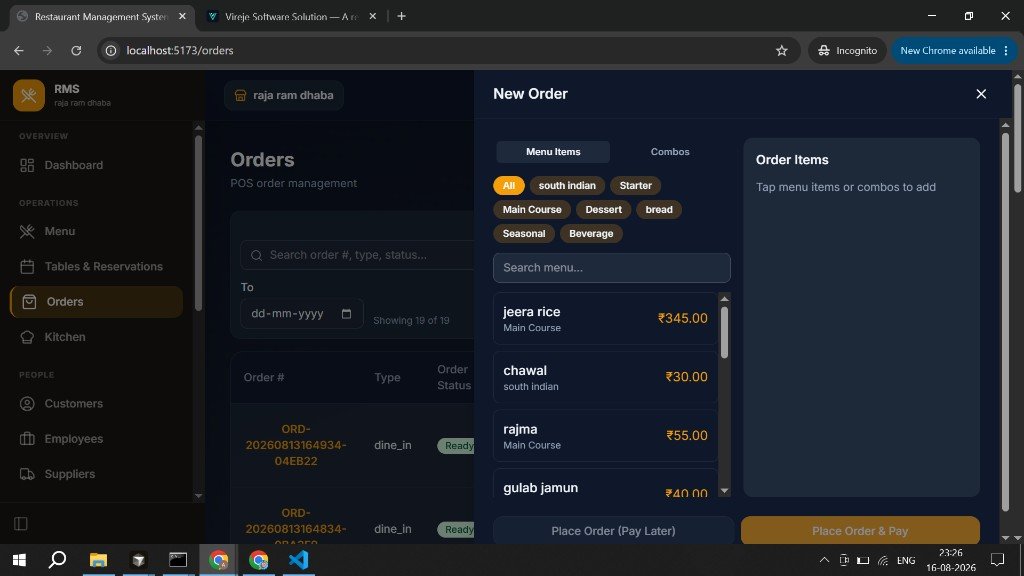Click Place Order & Pay button
Screen dimensions: 1024x576
(860, 530)
